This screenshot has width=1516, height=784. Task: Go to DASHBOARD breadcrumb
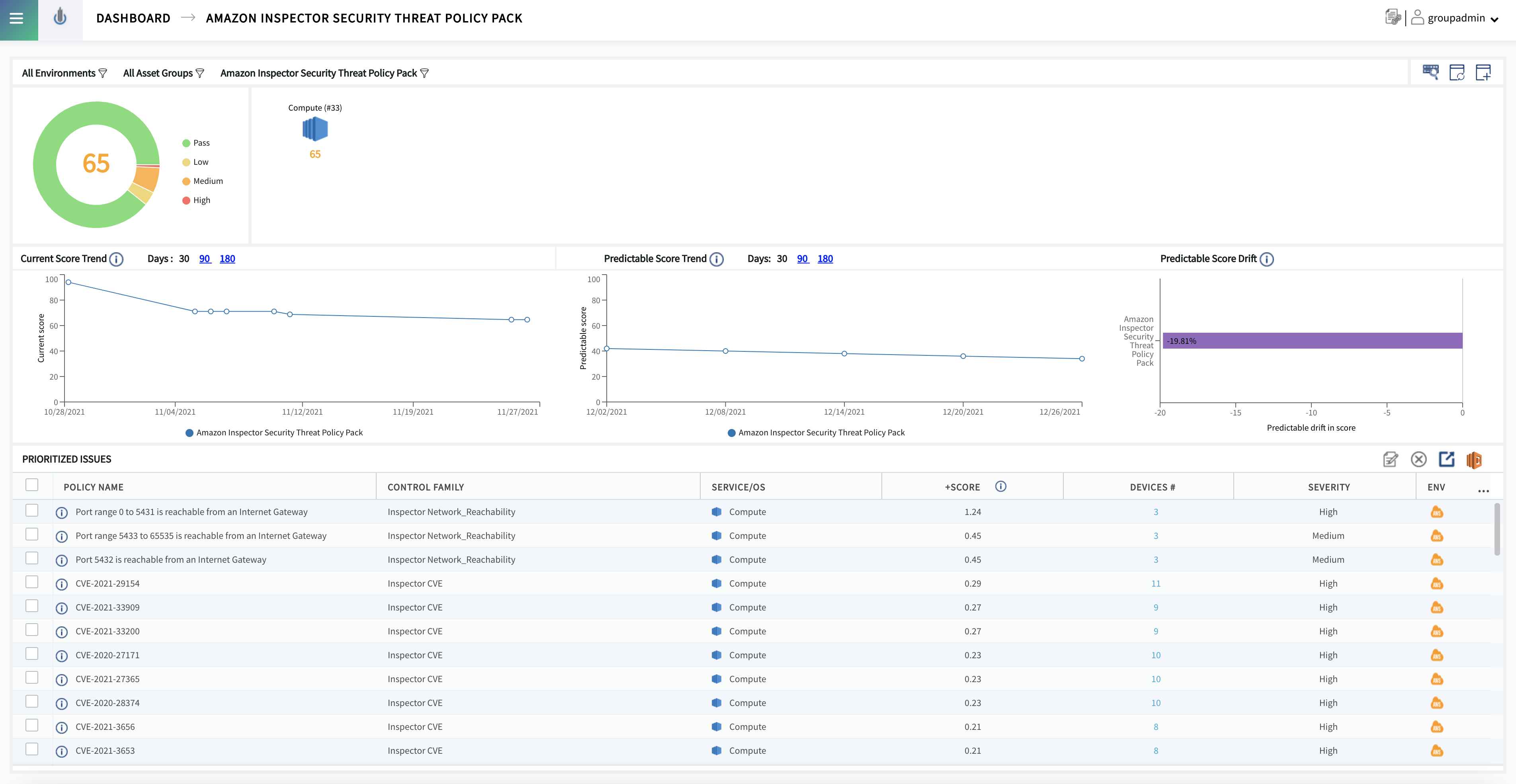[x=133, y=18]
